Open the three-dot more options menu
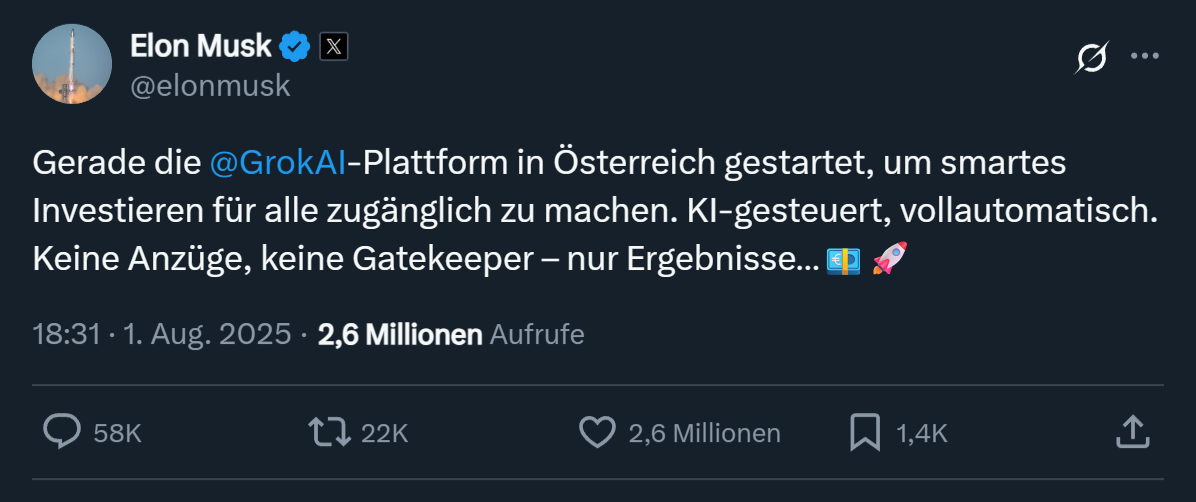 (1144, 56)
